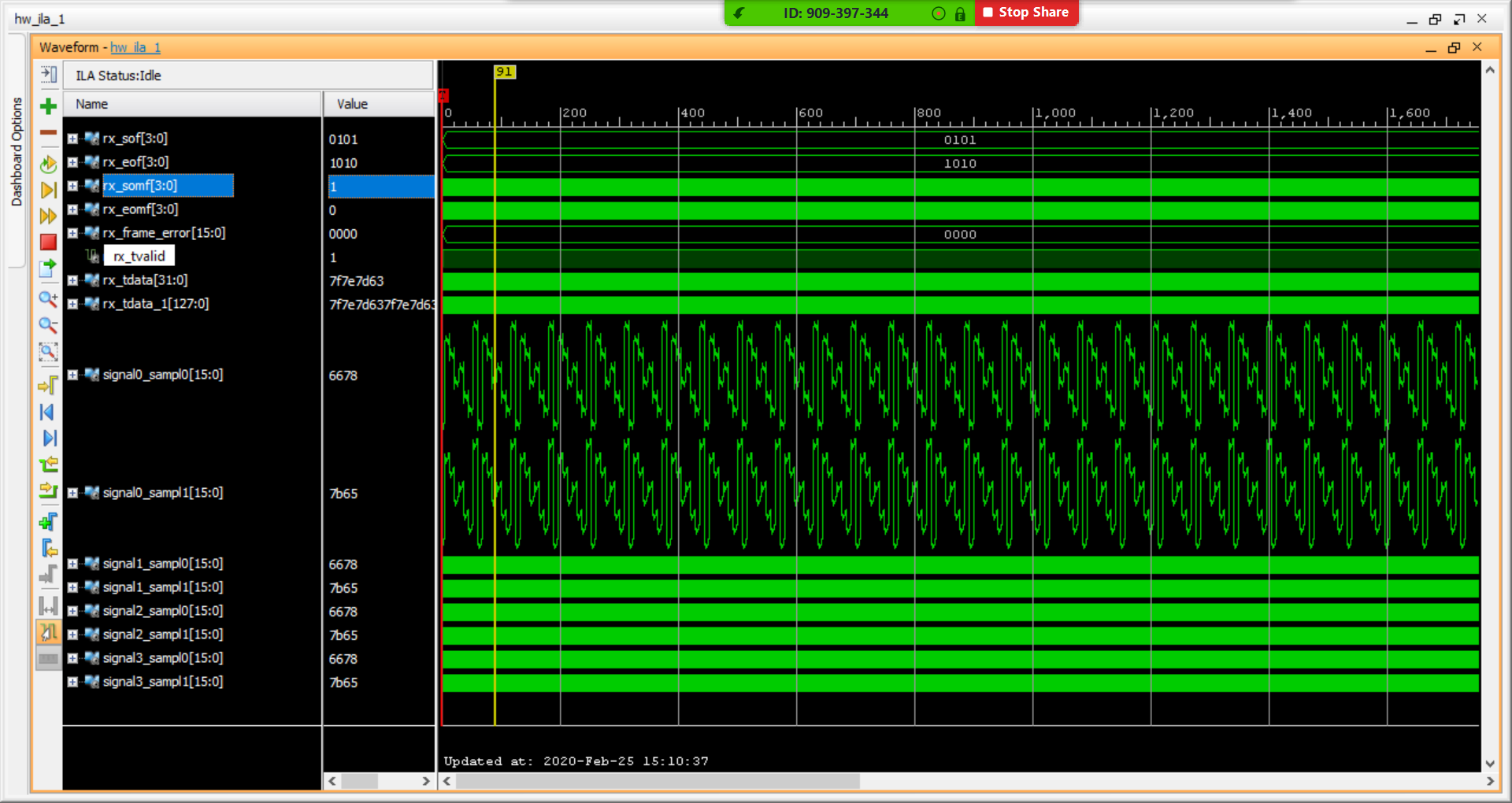Click the padlock icon in the share bar

pos(960,13)
